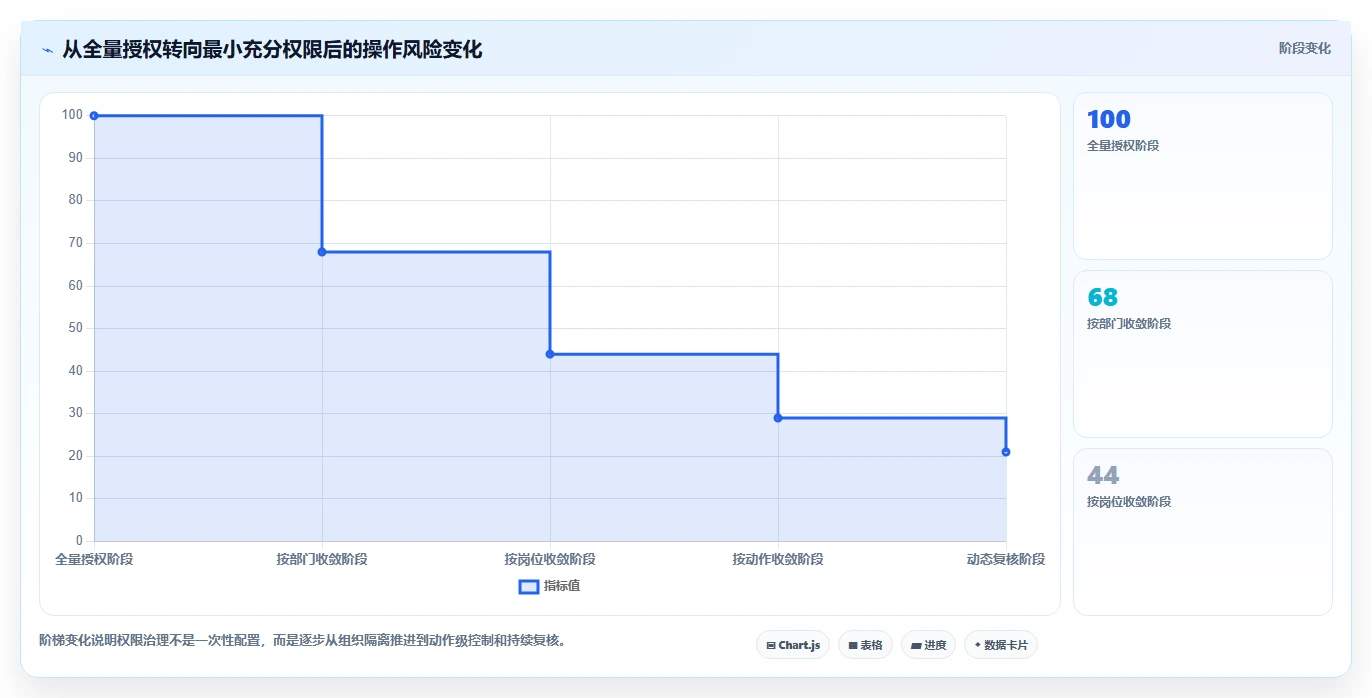The width and height of the screenshot is (1372, 698).
Task: Click the x-axis label 按动作收敛阶段
Action: tap(778, 559)
